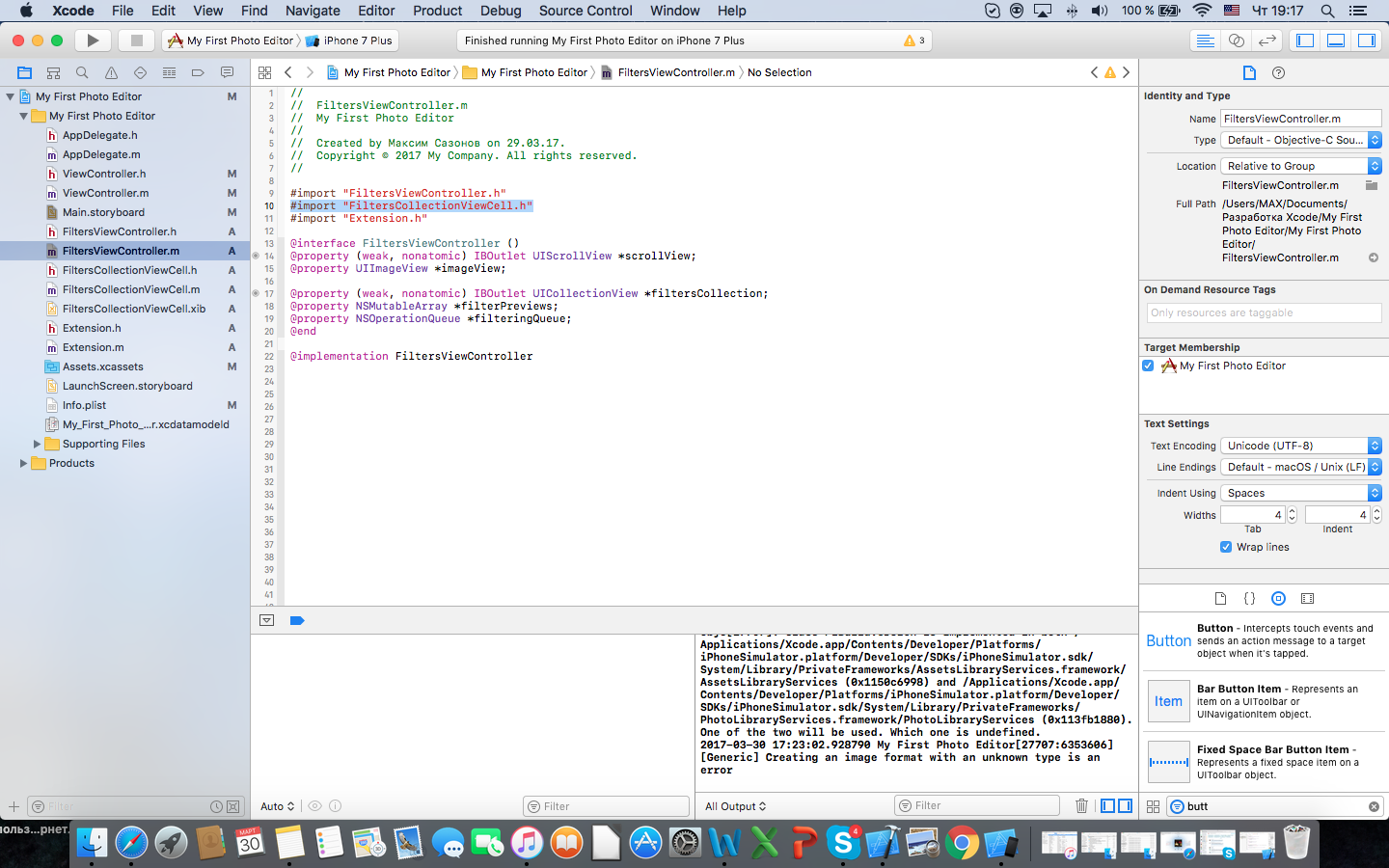
Task: Open the Navigate menu
Action: [313, 11]
